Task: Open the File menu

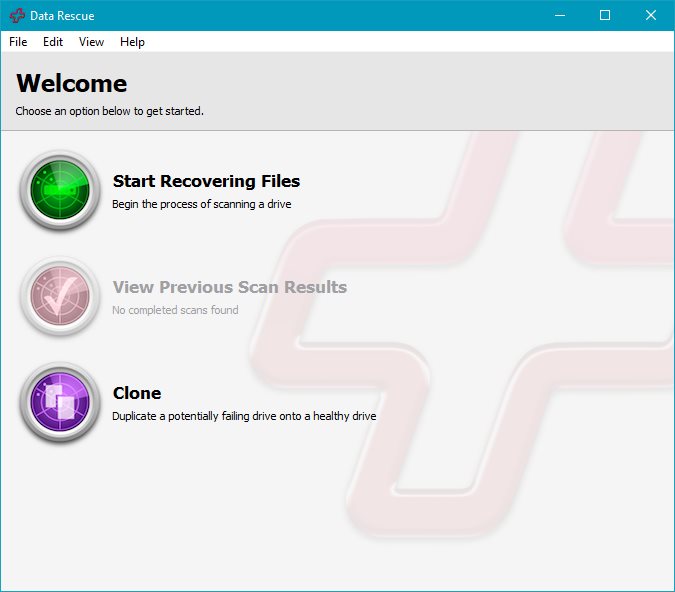Action: coord(18,42)
